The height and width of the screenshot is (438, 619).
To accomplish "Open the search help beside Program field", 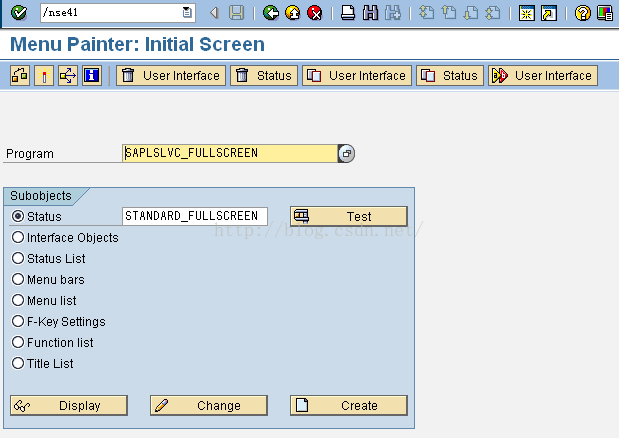I will tap(347, 153).
